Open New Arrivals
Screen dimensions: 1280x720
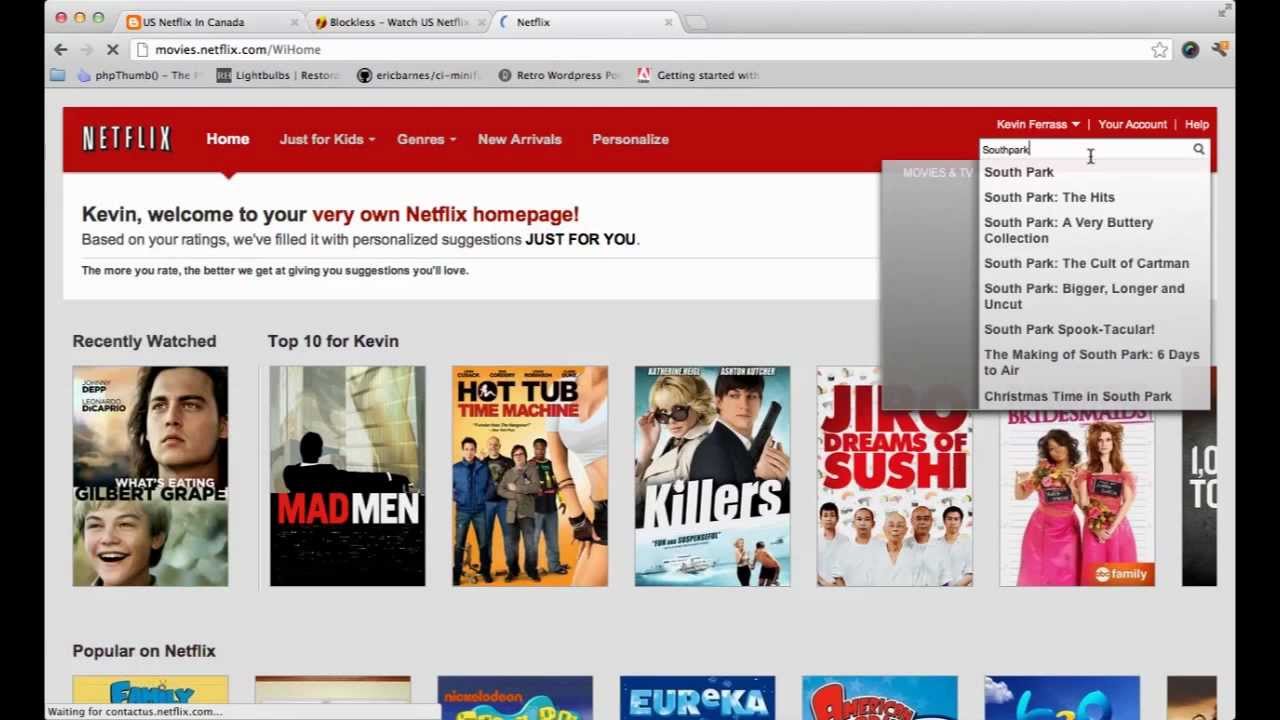point(520,139)
